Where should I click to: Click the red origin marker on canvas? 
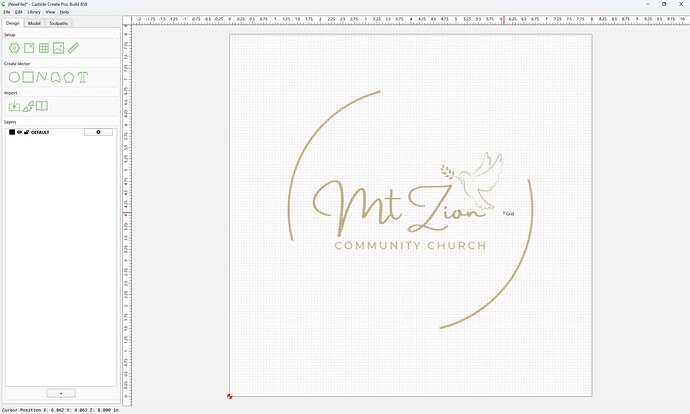[x=230, y=396]
